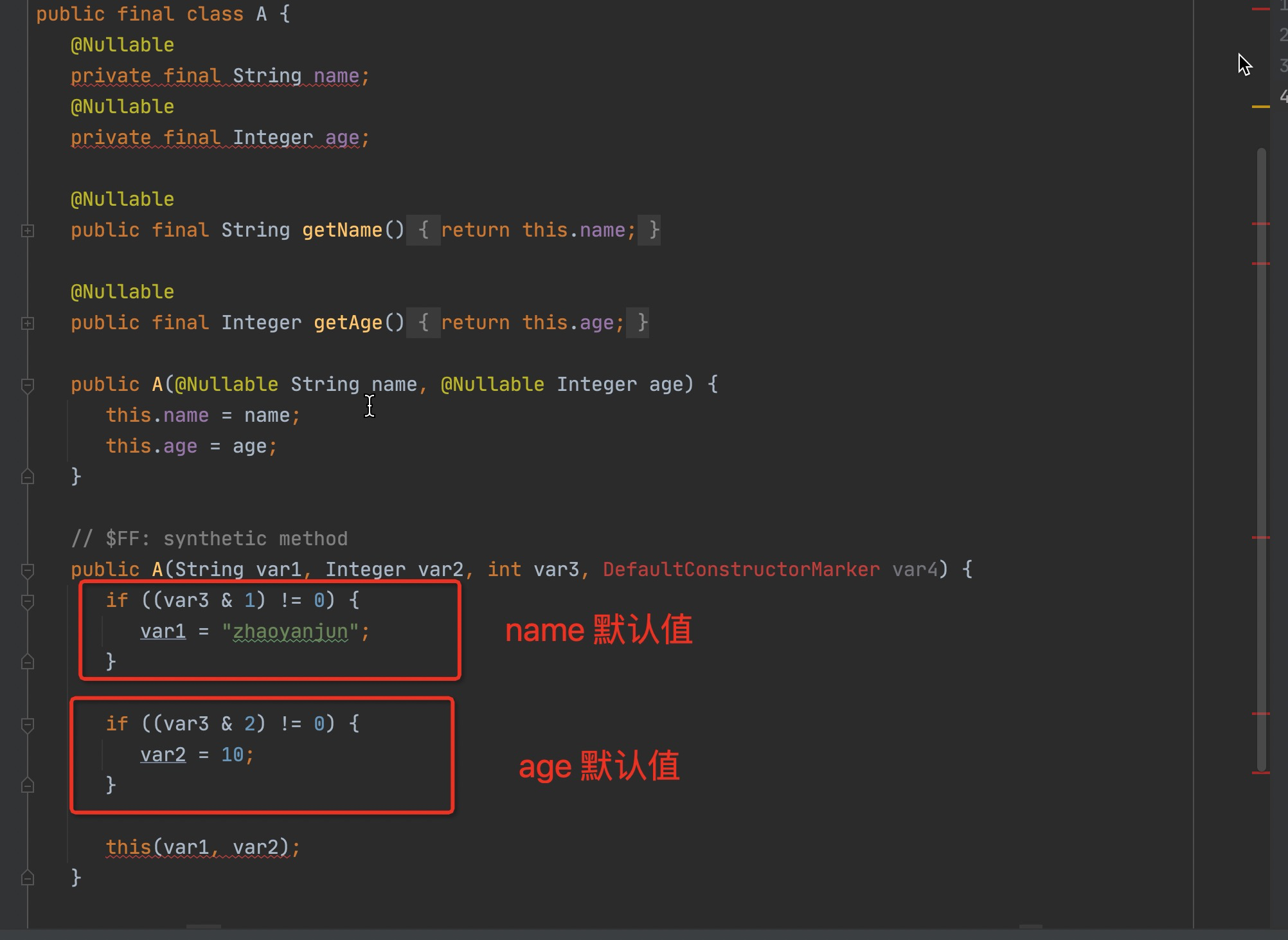Click the "zhaoyanjun" string literal
Screen dimensions: 1288x940
point(290,631)
